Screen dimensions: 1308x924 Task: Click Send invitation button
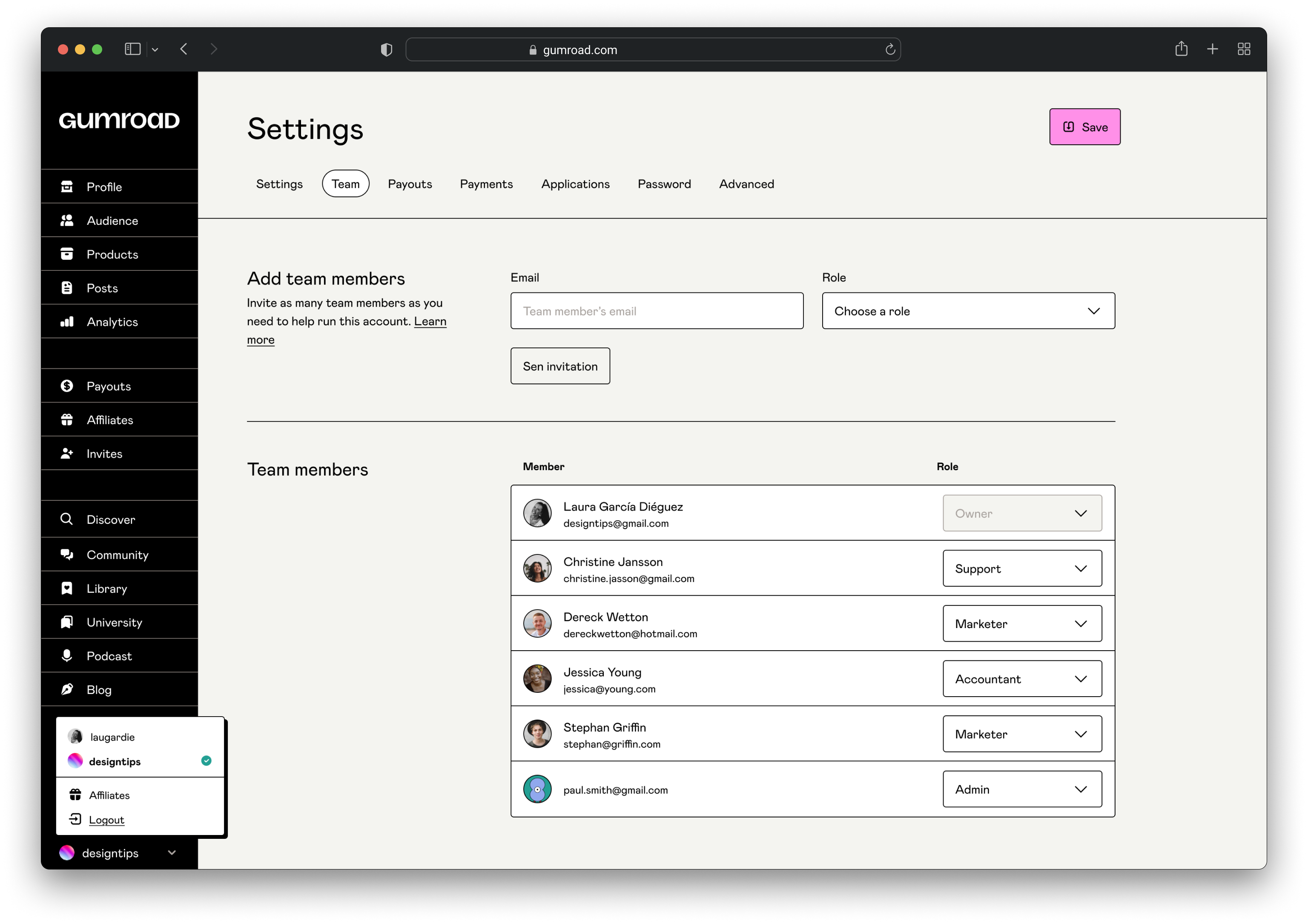[x=560, y=365]
